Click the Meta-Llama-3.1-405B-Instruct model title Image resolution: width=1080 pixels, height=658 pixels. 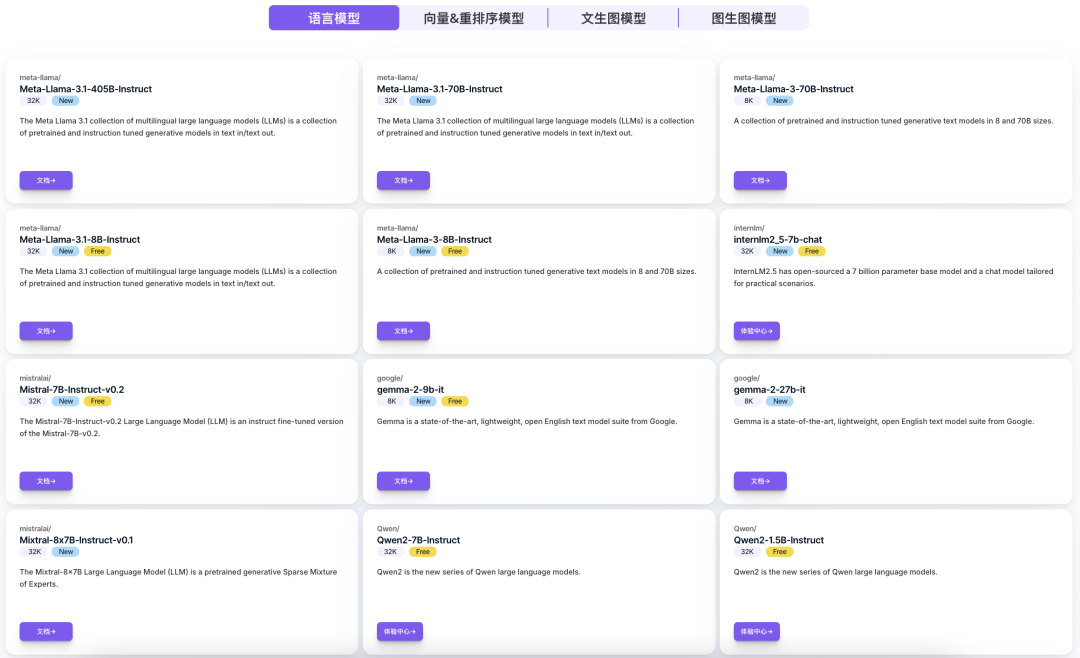pos(85,89)
